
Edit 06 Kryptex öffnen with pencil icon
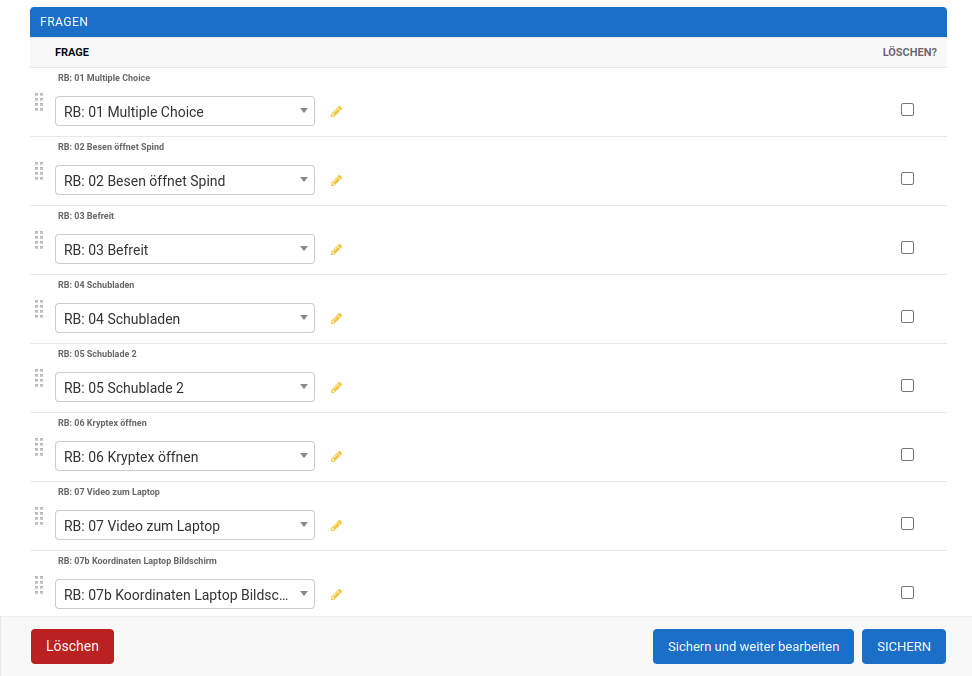coord(336,457)
